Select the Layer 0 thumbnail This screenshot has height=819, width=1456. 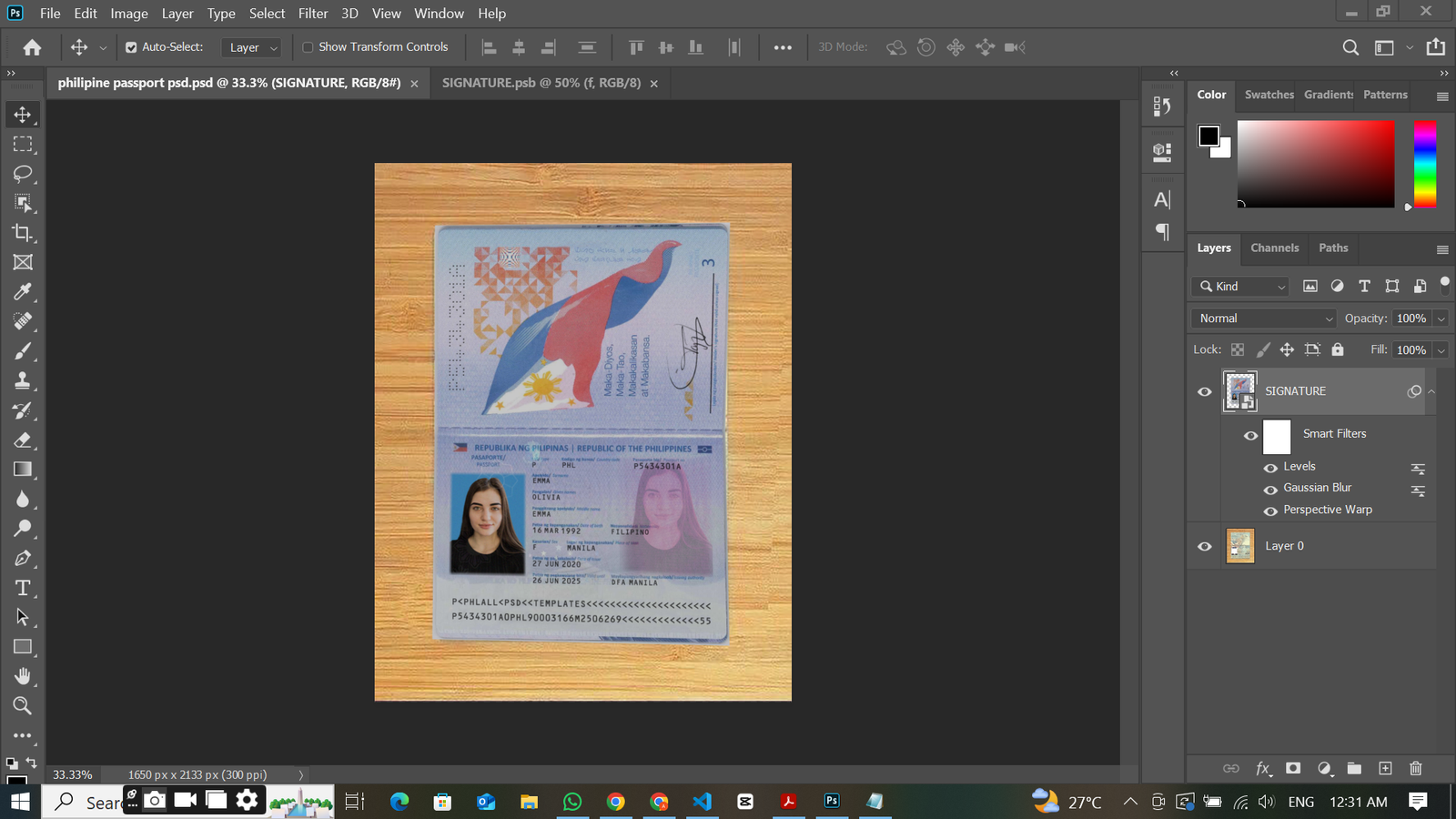(1240, 546)
